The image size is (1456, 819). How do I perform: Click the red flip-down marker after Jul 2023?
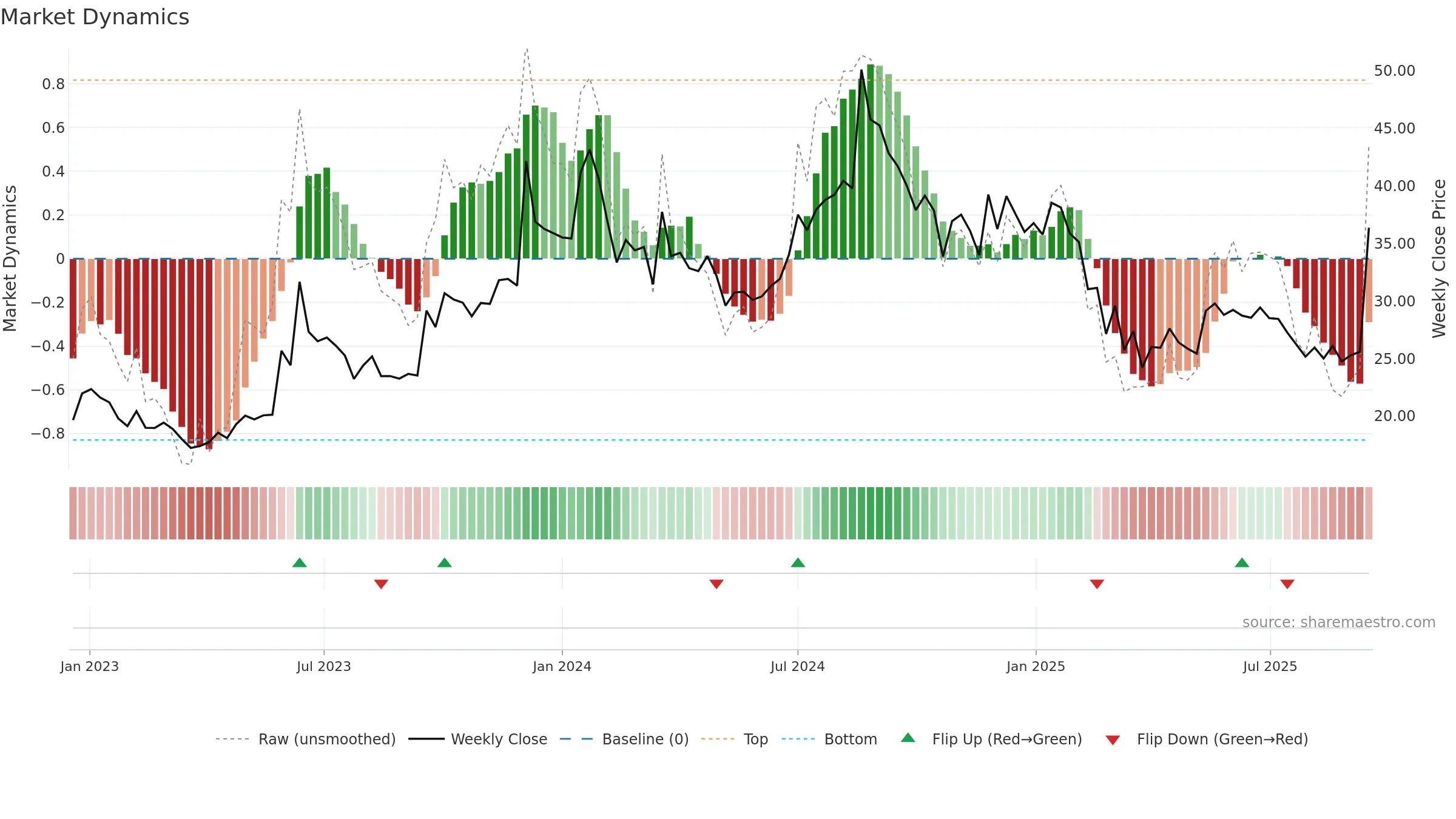(x=381, y=584)
